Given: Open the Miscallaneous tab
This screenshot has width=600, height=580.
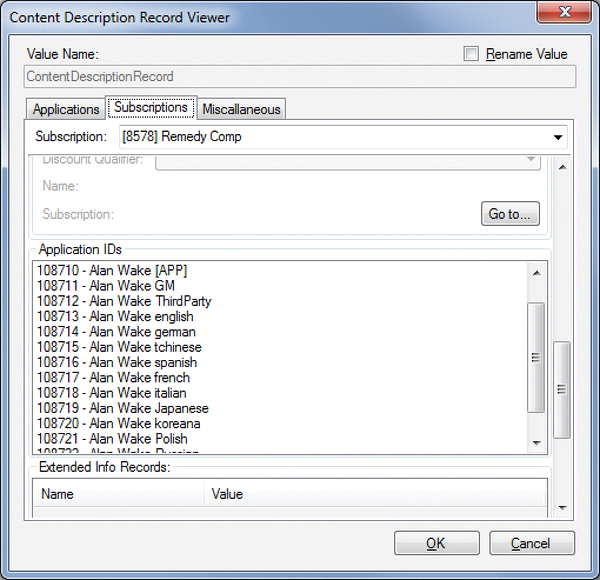Looking at the screenshot, I should (242, 109).
